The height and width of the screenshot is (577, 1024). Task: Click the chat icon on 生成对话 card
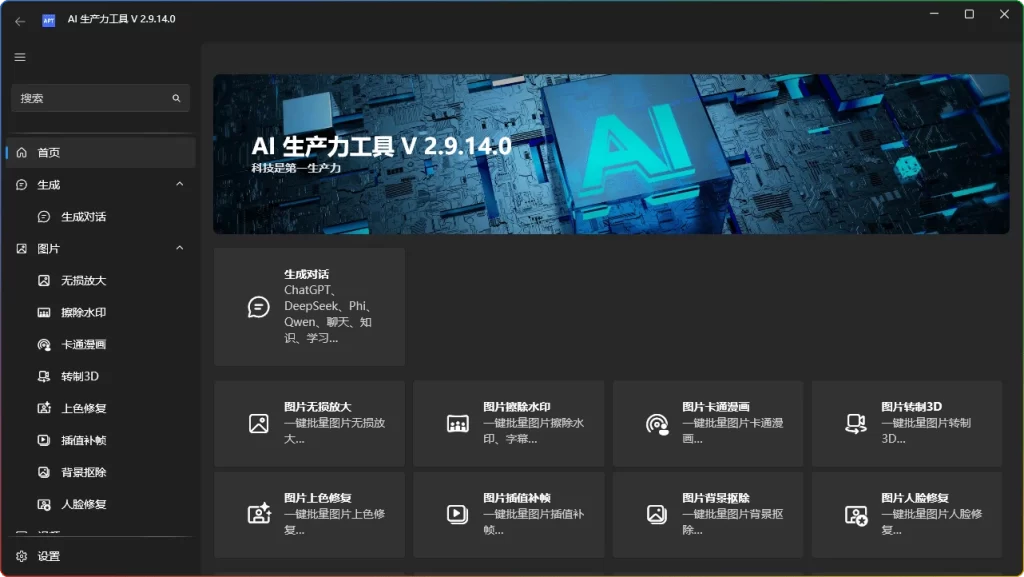[x=259, y=307]
